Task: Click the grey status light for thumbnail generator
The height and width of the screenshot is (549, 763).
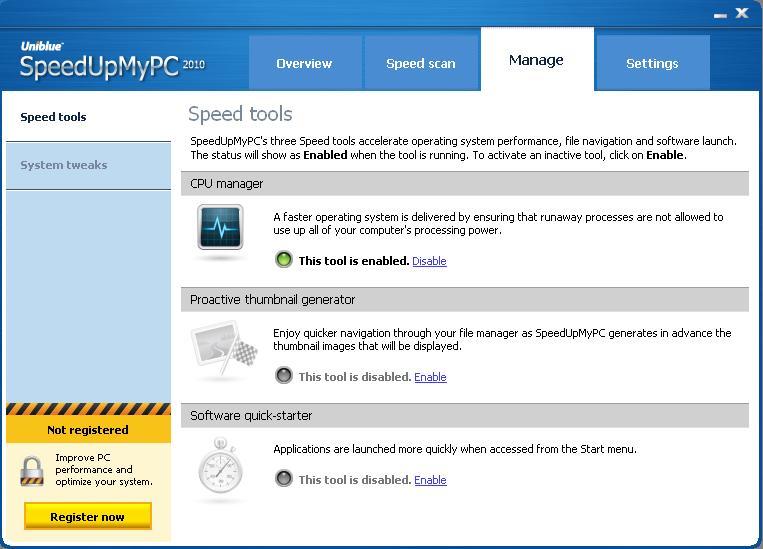Action: (x=284, y=376)
